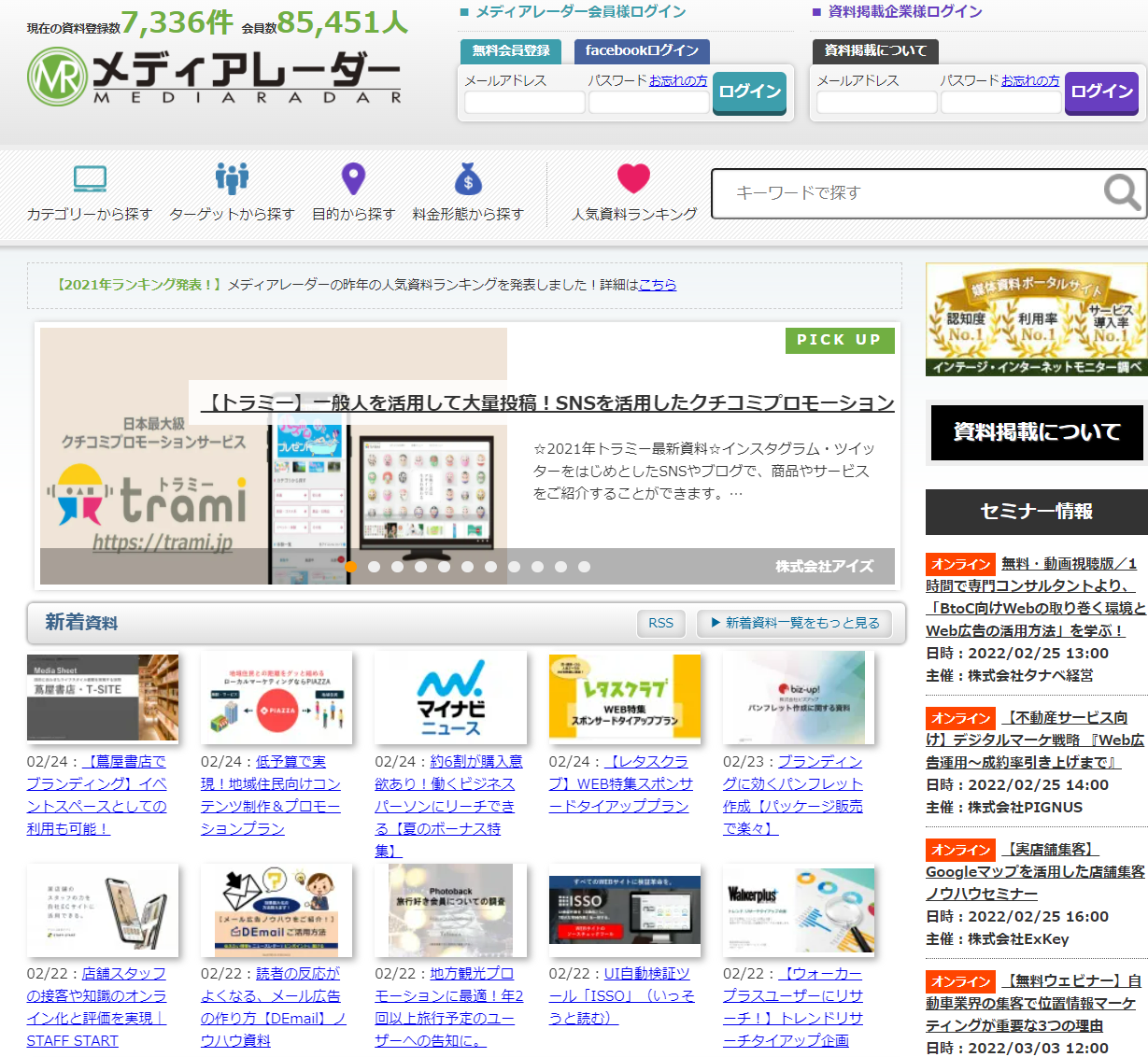The height and width of the screenshot is (1057, 1148).
Task: Click the PICK UP green label
Action: [840, 340]
